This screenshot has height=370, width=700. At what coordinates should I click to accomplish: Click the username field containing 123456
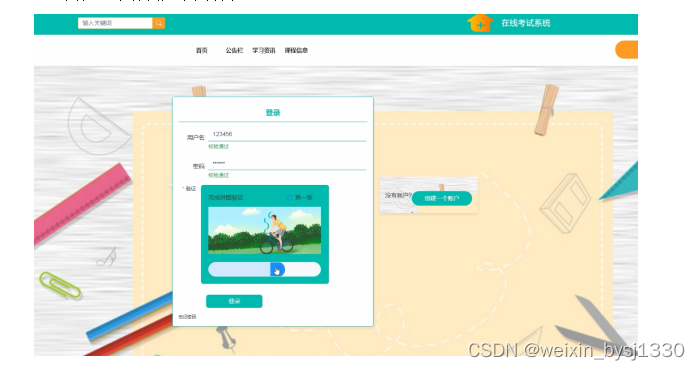pyautogui.click(x=287, y=134)
